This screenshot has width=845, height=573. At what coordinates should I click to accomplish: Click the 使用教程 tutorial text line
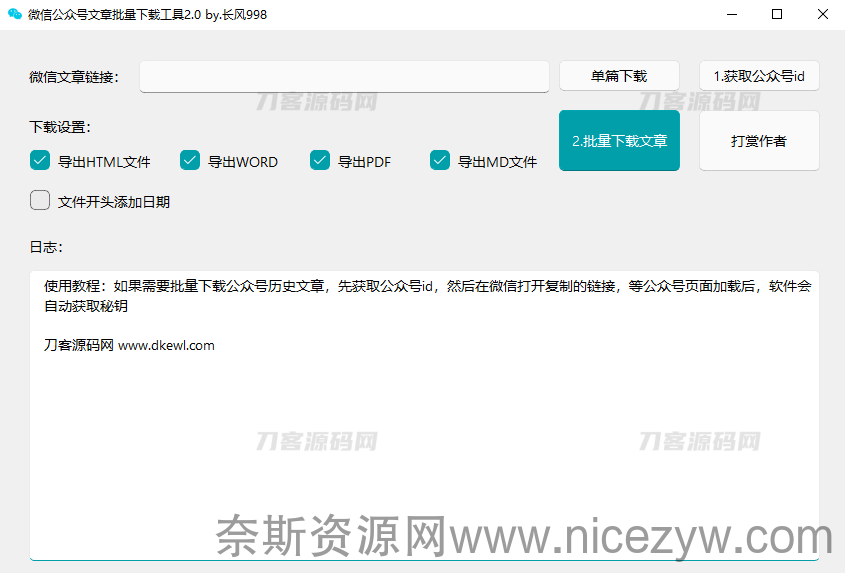(427, 296)
